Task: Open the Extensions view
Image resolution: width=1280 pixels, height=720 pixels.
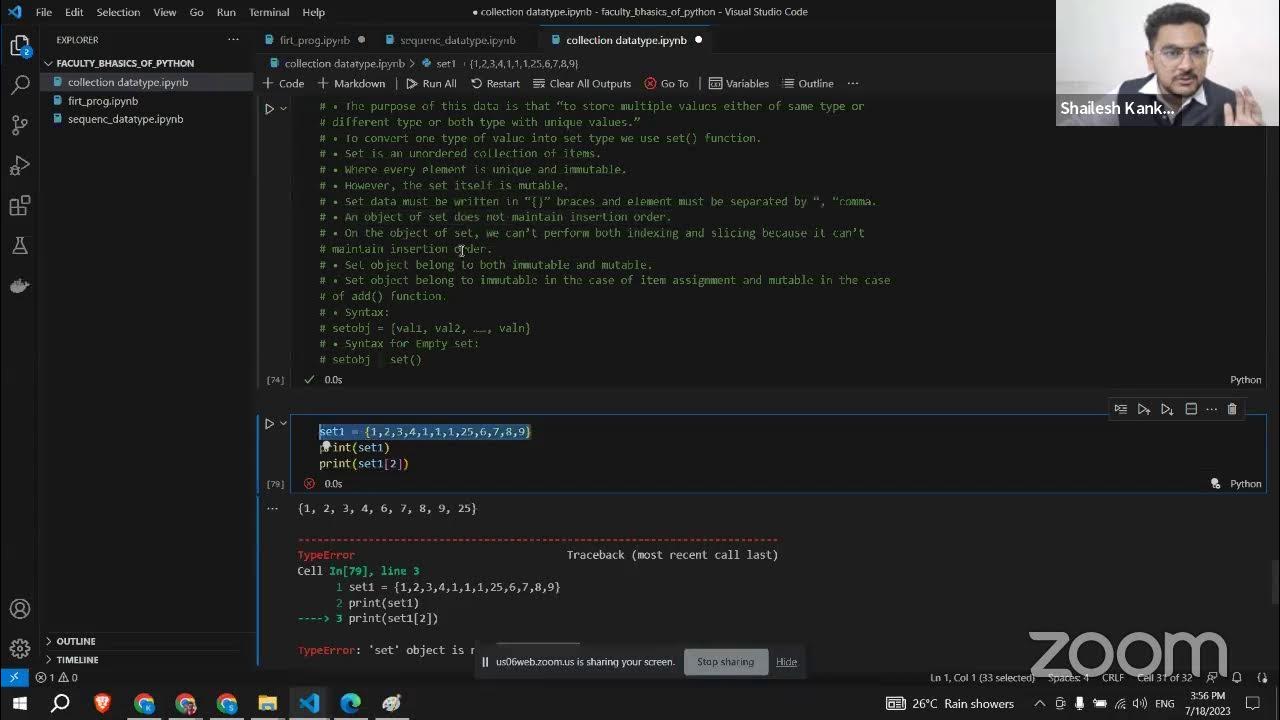Action: pos(20,206)
